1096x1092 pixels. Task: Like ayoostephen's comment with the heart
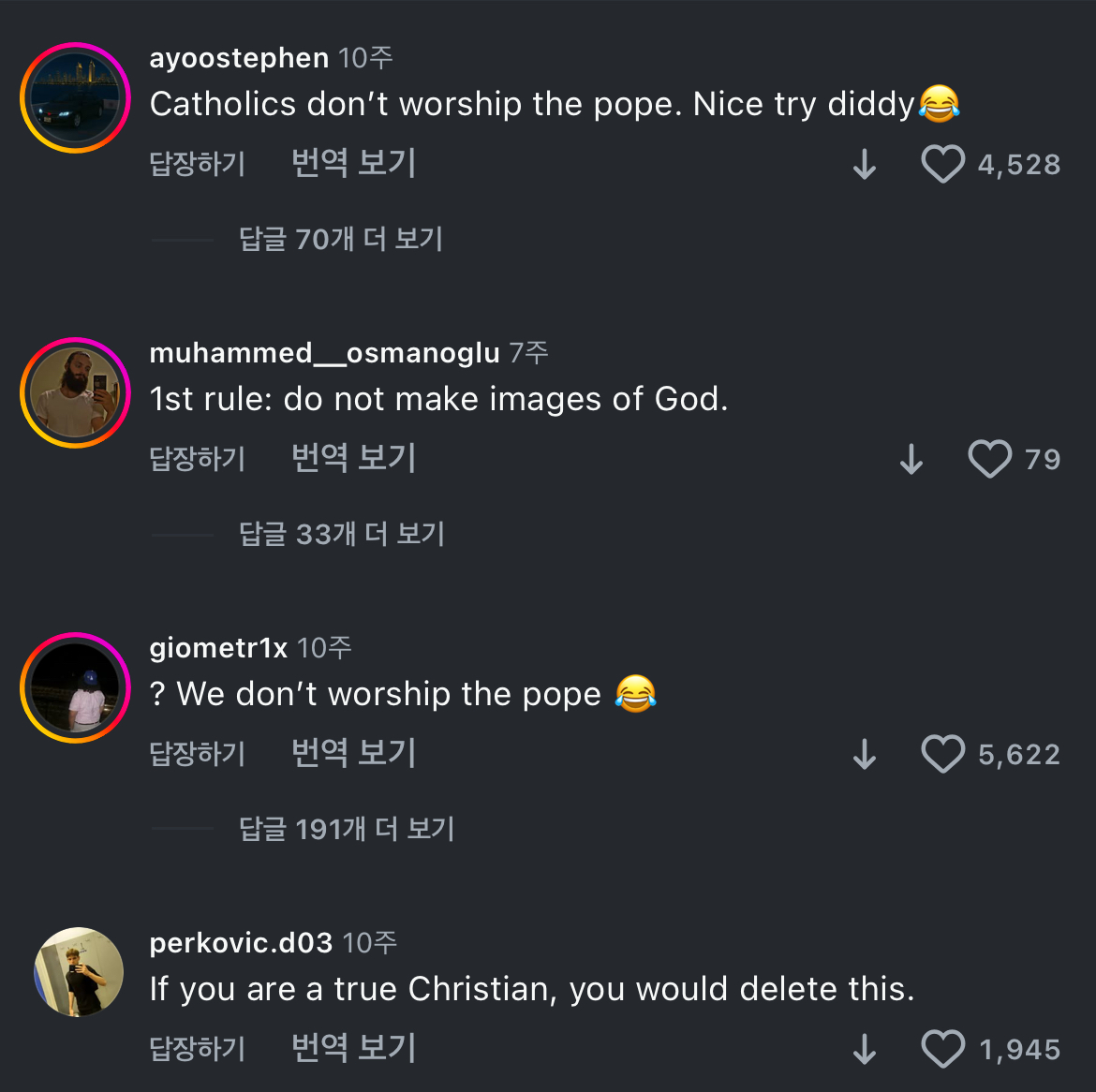(x=942, y=165)
